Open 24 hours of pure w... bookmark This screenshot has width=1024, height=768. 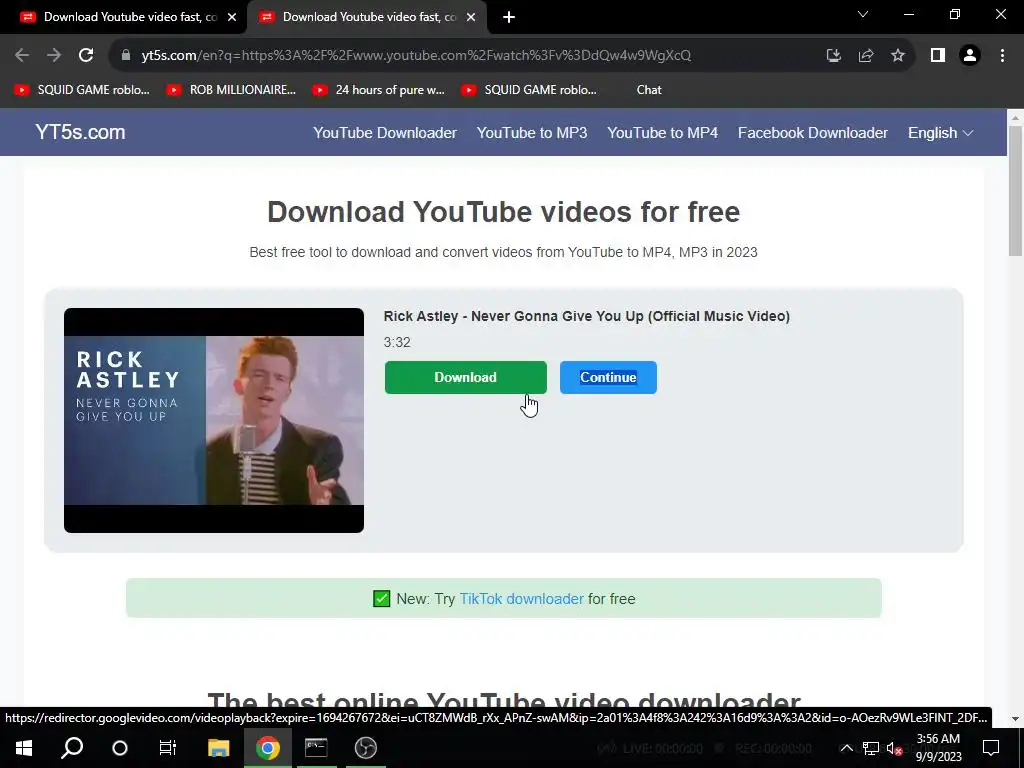pyautogui.click(x=379, y=90)
